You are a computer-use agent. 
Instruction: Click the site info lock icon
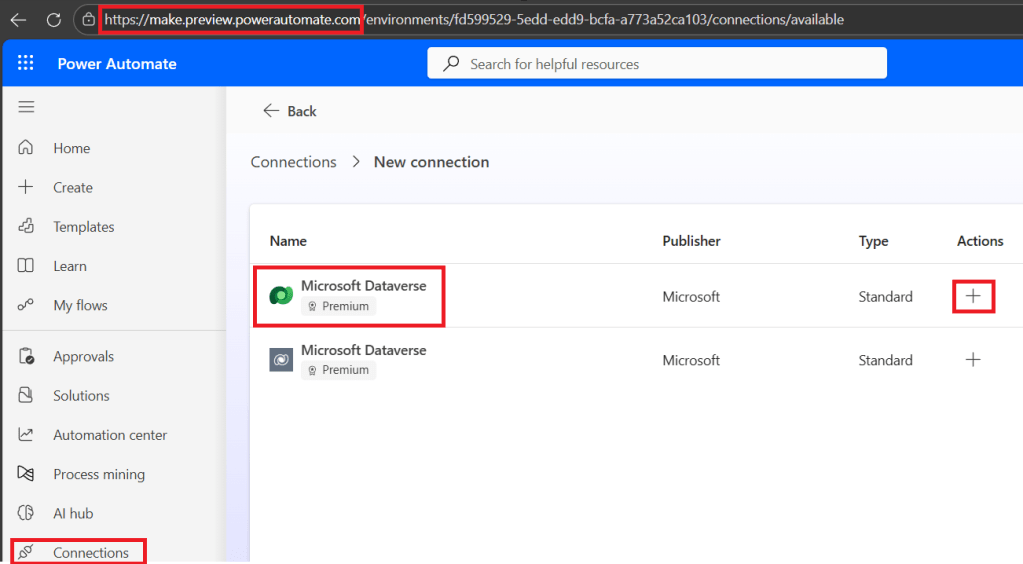tap(88, 20)
